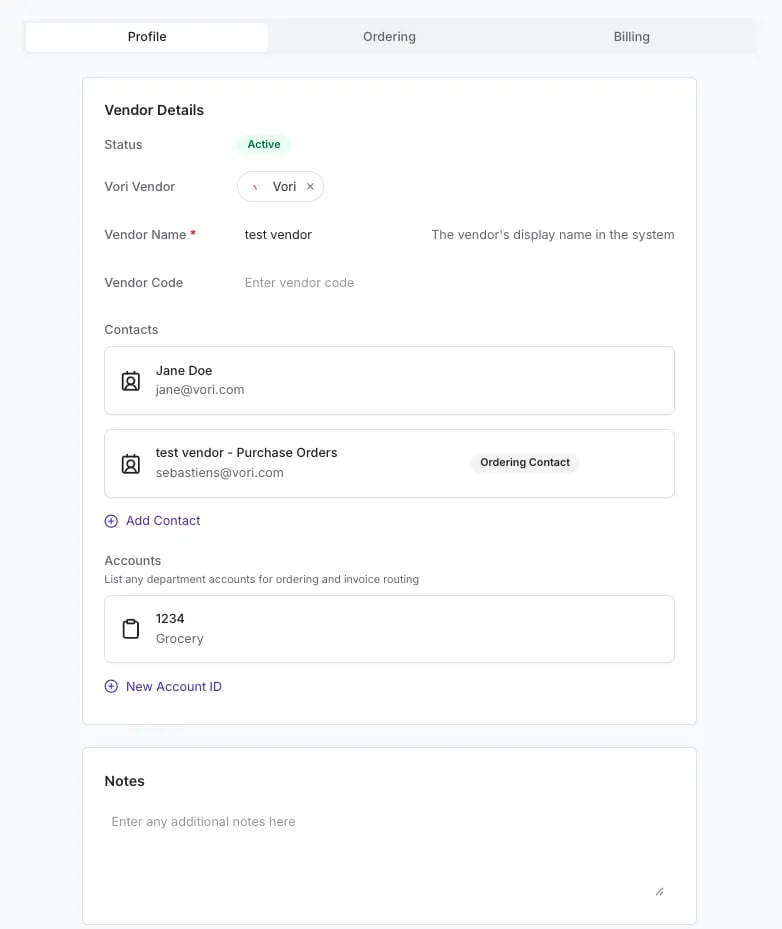Open the Jane Doe contact card
This screenshot has width=782, height=929.
click(389, 380)
